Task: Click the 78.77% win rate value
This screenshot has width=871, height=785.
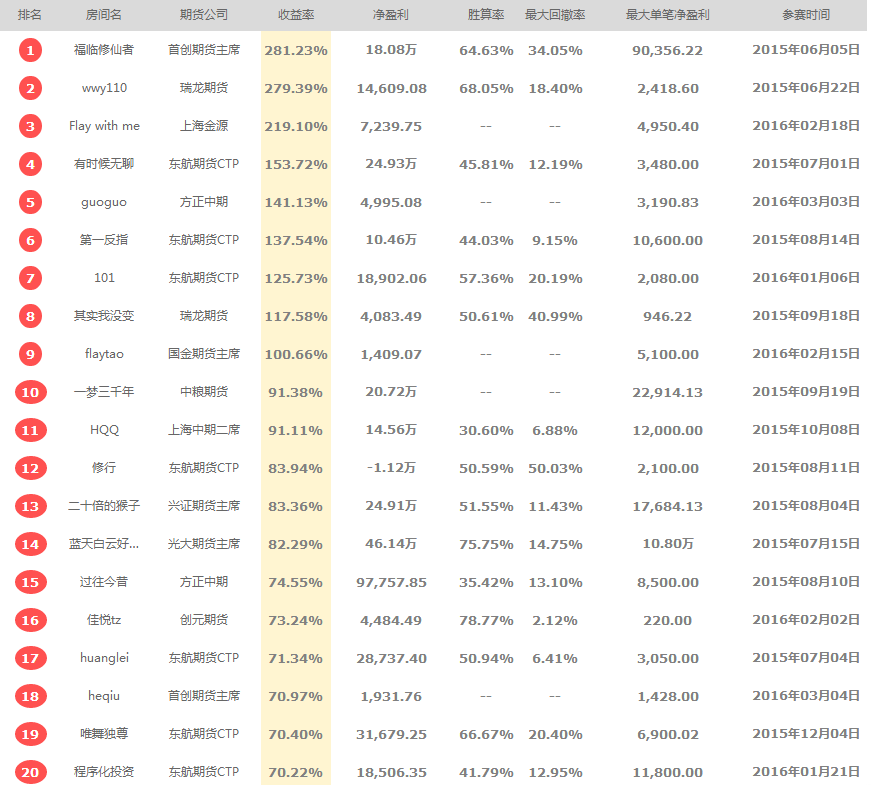Action: 486,621
